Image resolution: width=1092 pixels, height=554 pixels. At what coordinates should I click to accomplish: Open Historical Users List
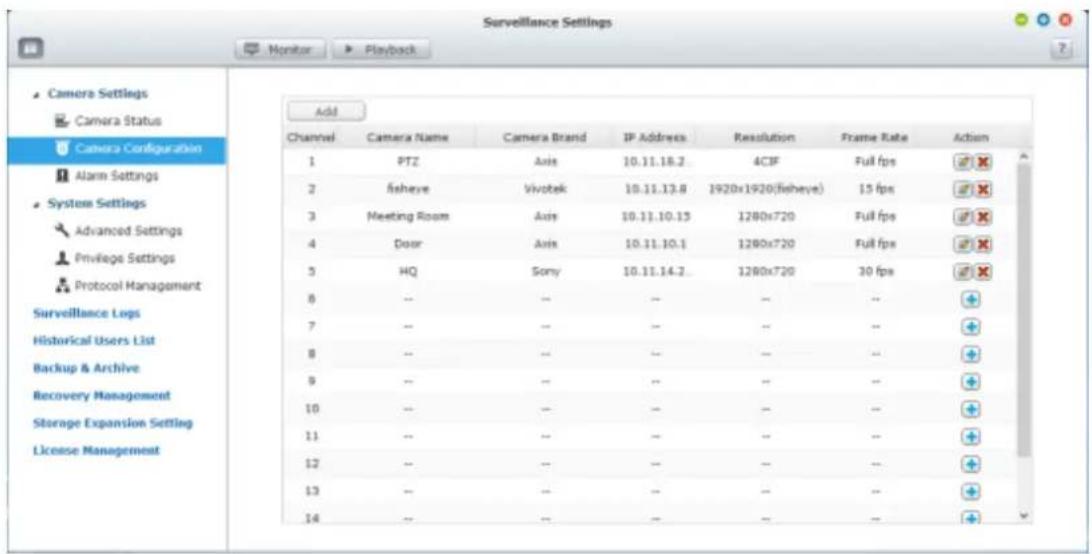(x=94, y=341)
